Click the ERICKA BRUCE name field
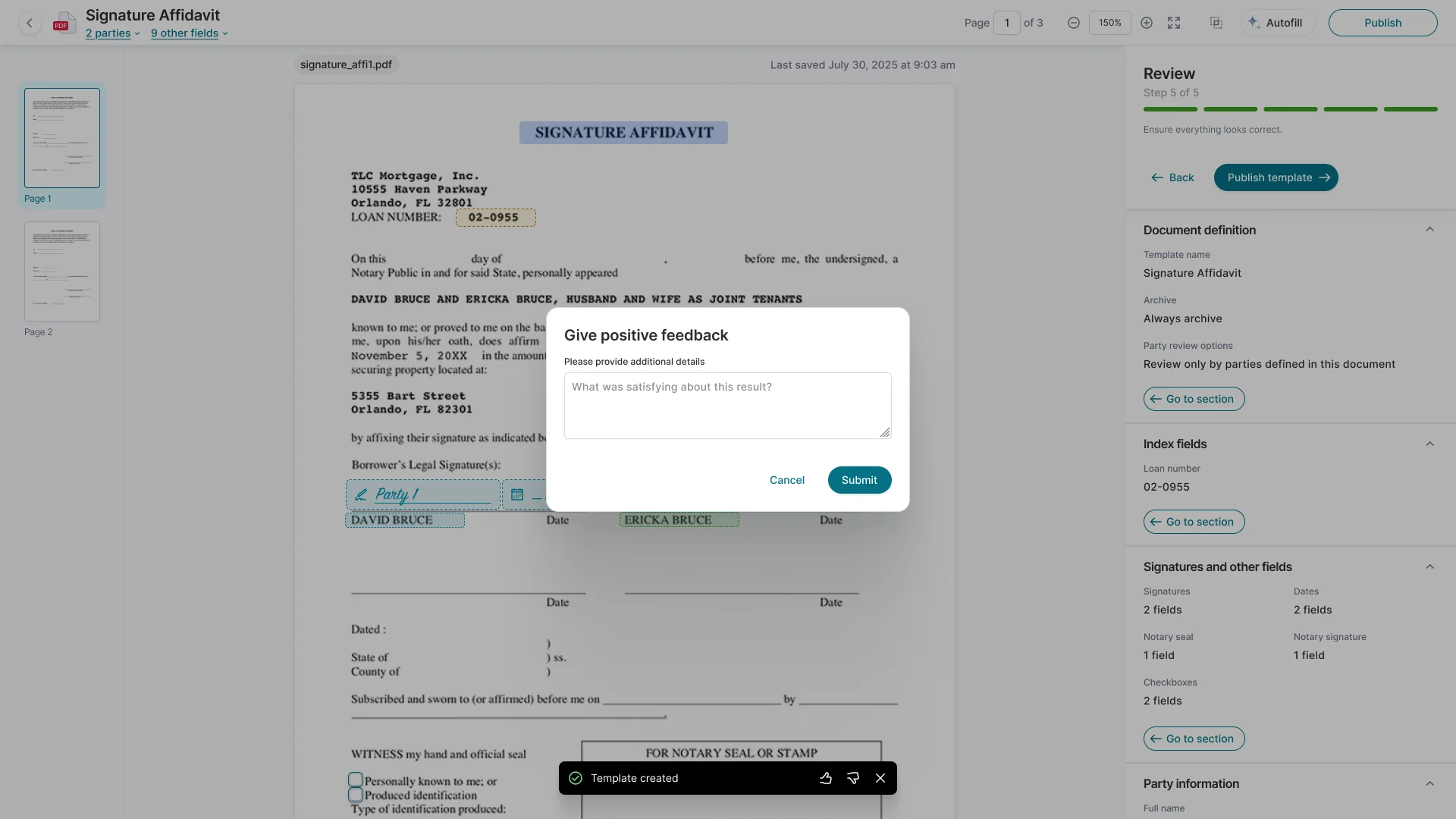1456x819 pixels. coord(679,520)
